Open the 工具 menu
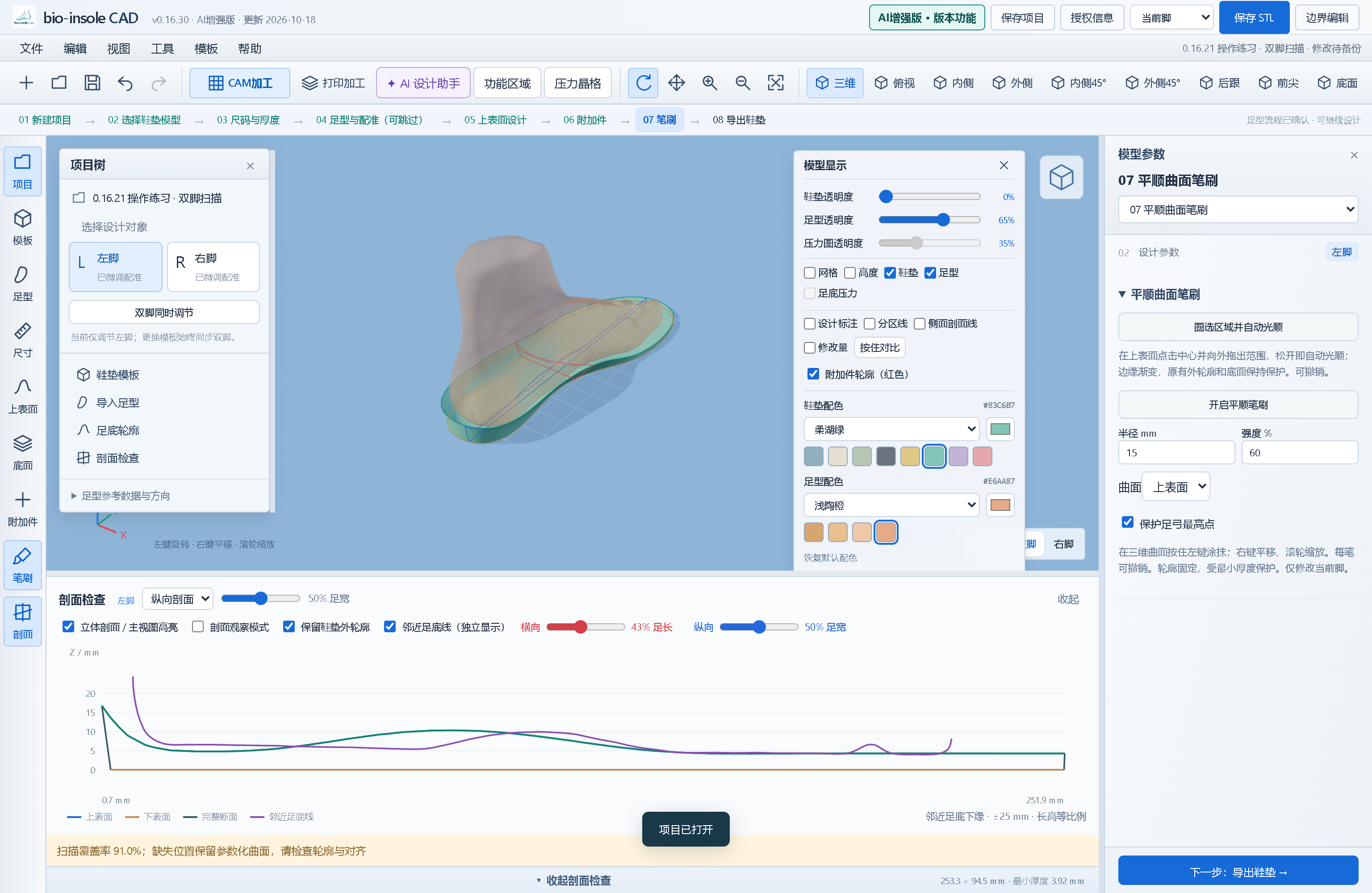The width and height of the screenshot is (1372, 893). [163, 48]
